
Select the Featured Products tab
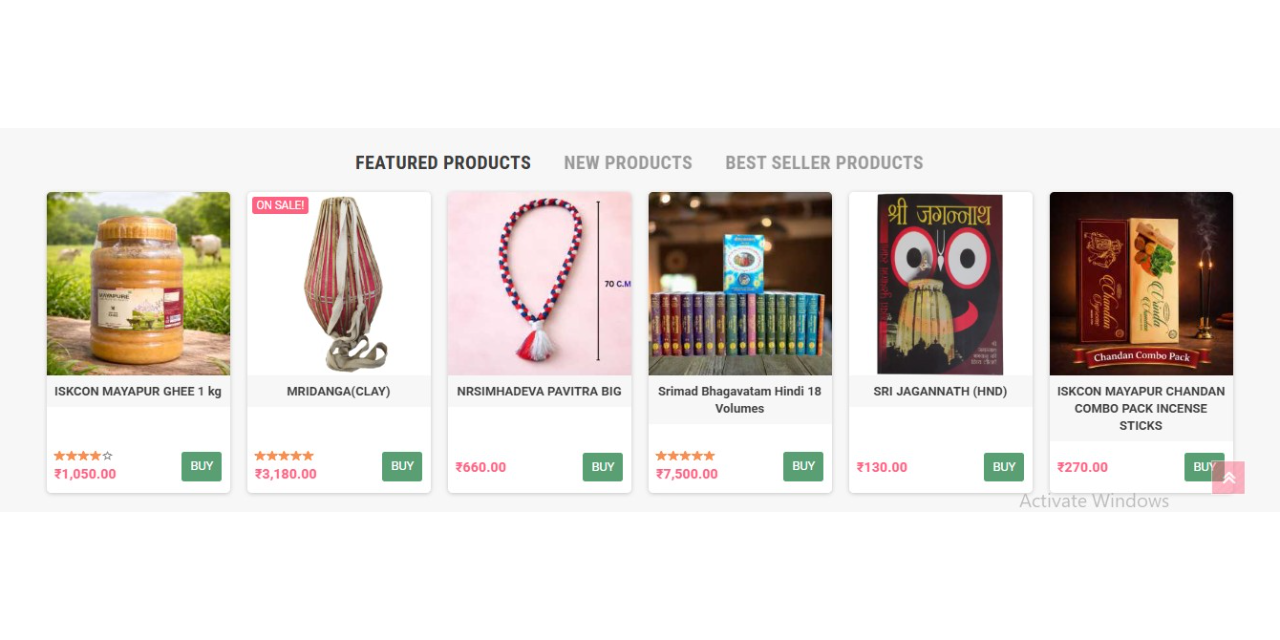tap(443, 163)
